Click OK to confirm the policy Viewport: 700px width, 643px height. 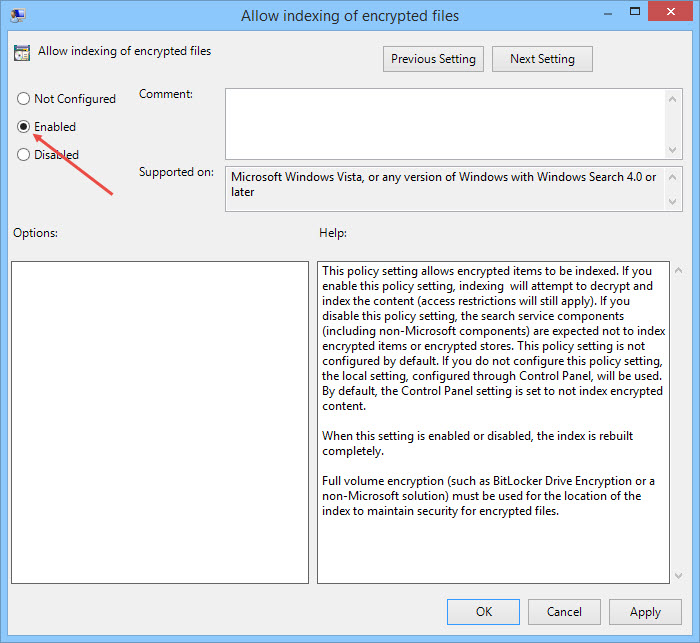click(x=483, y=612)
